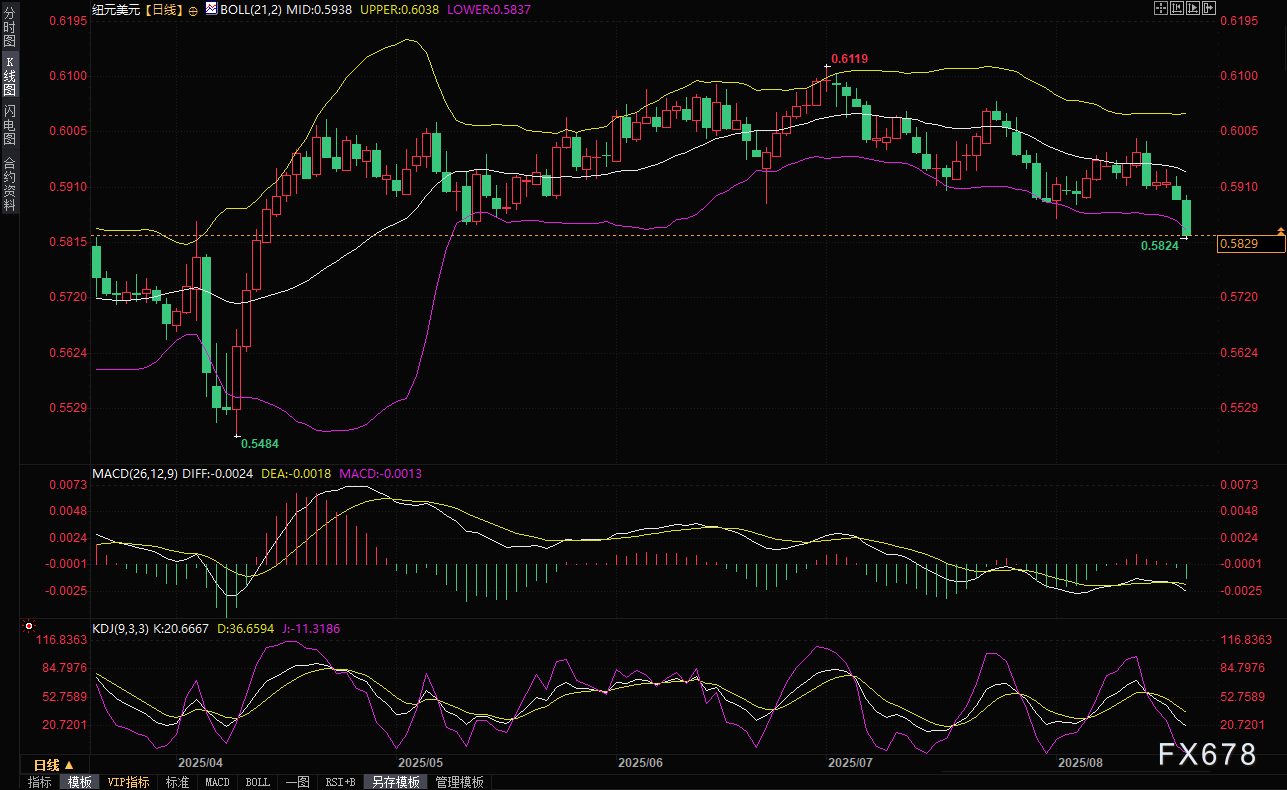Viewport: 1287px width, 790px height.
Task: Click the crosshair cursor icon at top right
Action: tap(1160, 8)
